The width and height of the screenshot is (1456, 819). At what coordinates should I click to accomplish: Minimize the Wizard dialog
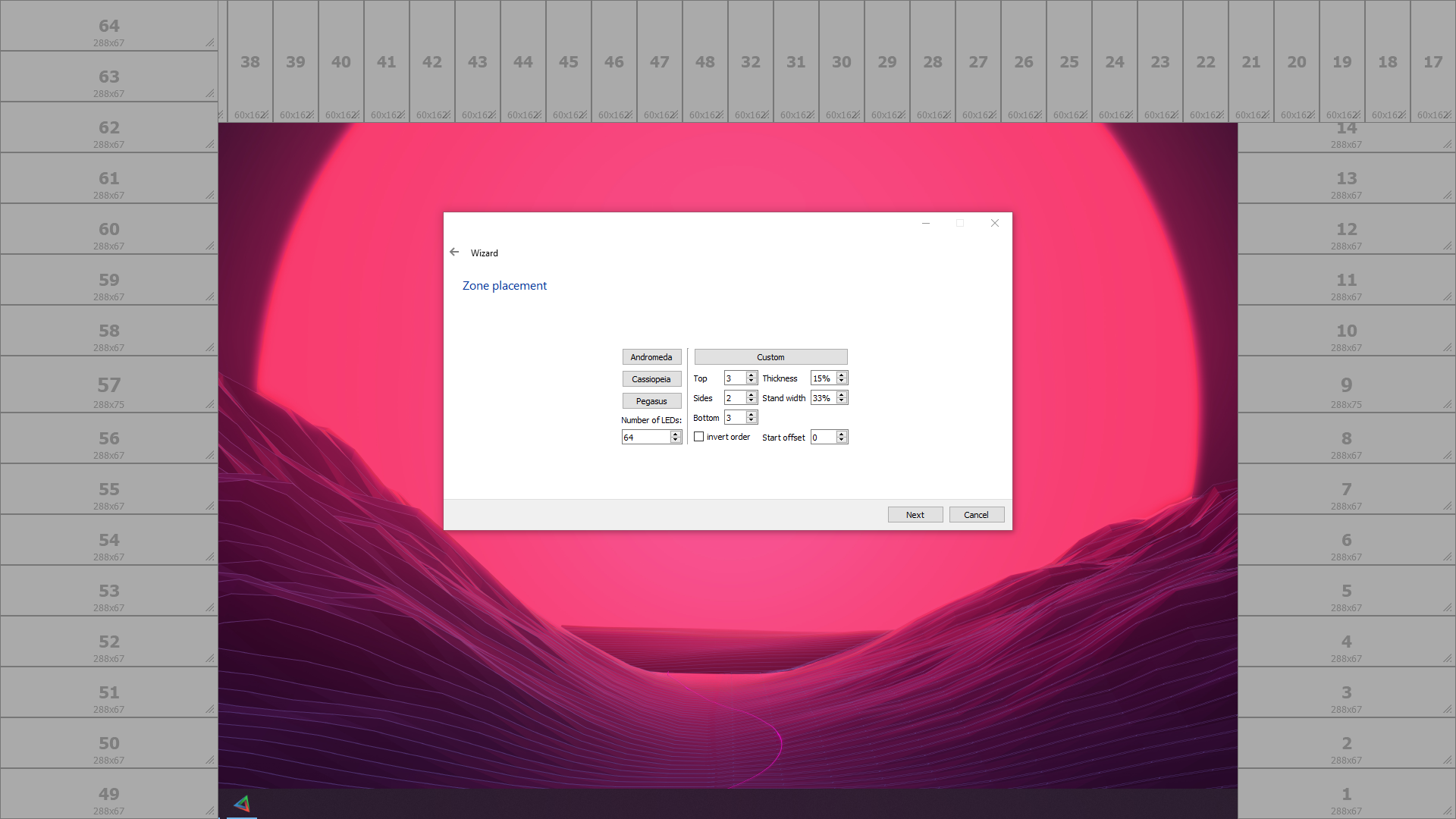coord(926,223)
